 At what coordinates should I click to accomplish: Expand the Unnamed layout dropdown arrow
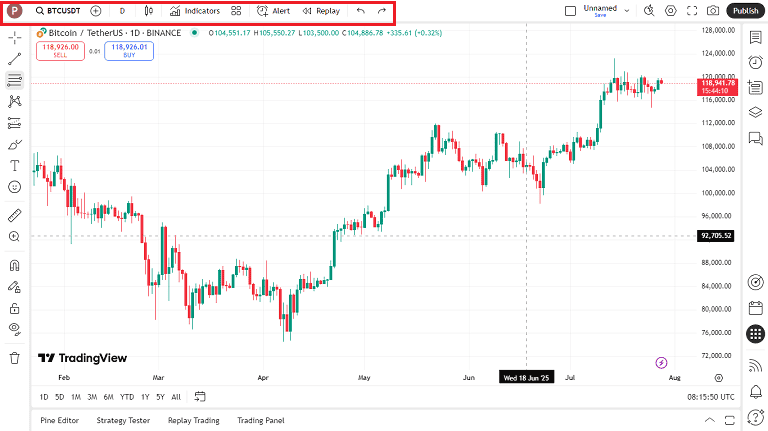tap(626, 11)
